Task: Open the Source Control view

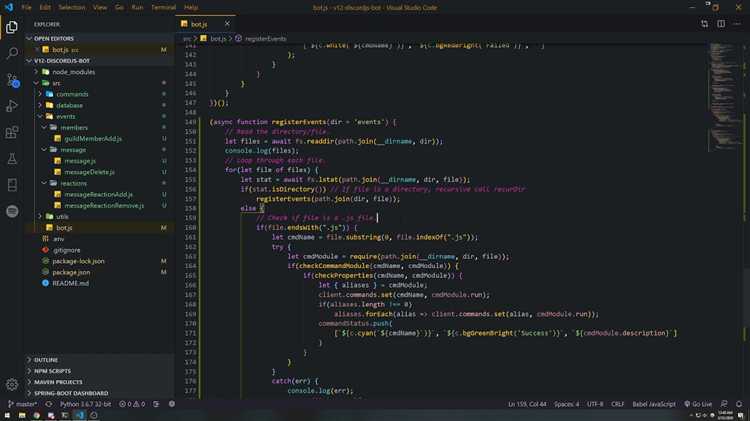Action: pyautogui.click(x=12, y=80)
